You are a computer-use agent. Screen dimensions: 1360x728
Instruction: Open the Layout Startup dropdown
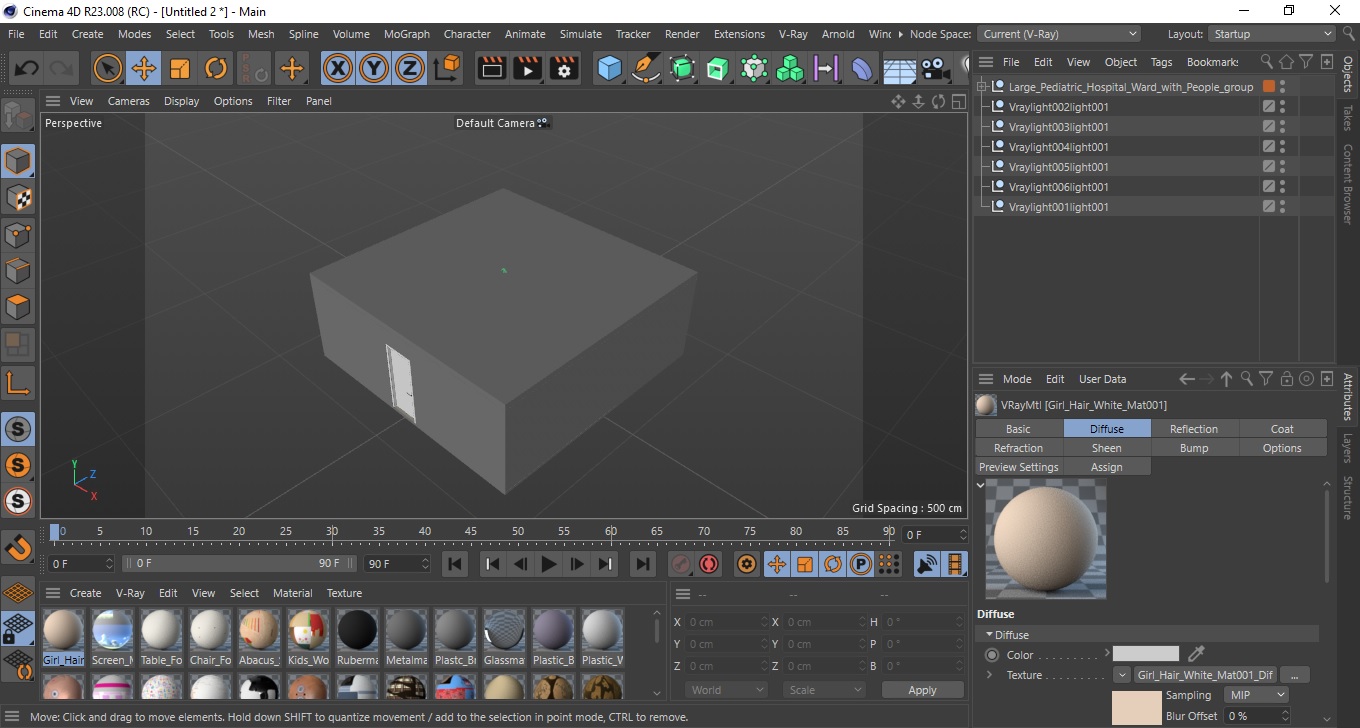coord(1272,34)
